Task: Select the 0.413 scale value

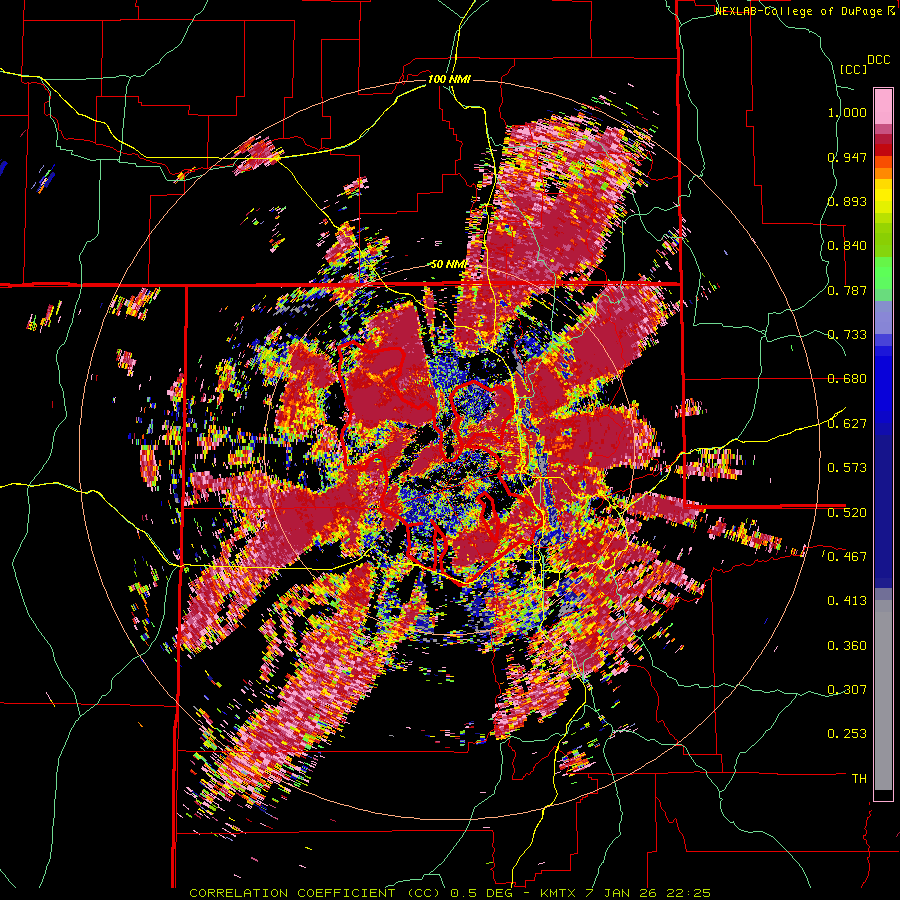Action: coord(847,601)
